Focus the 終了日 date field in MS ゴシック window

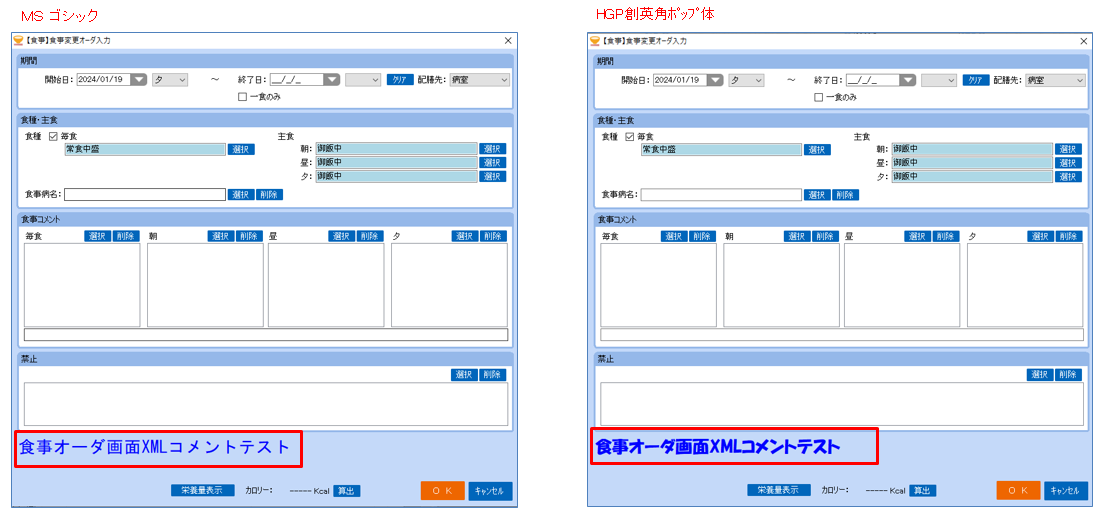tap(297, 80)
